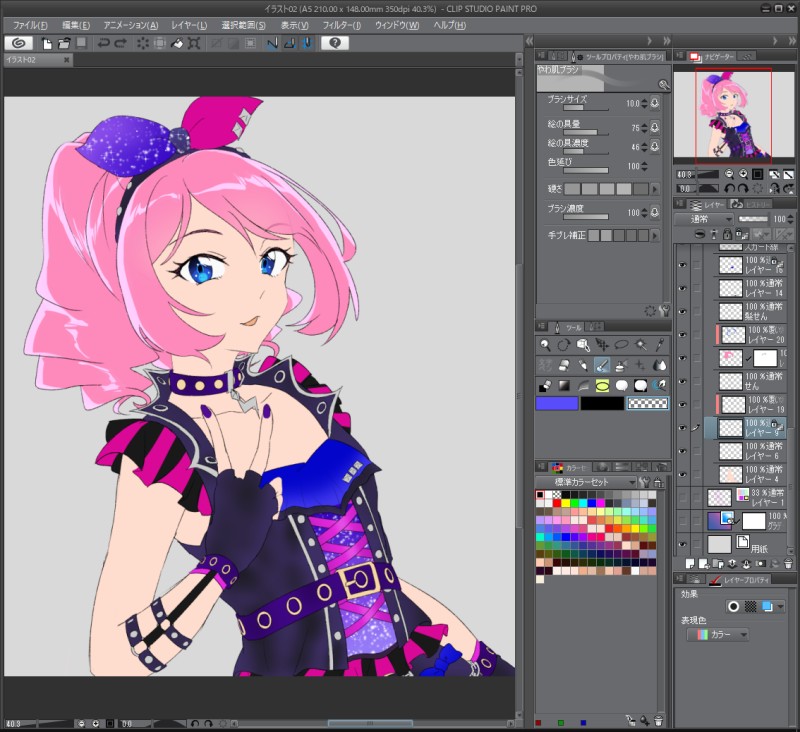Image resolution: width=800 pixels, height=732 pixels.
Task: Select the Airbrush tool
Action: 621,365
